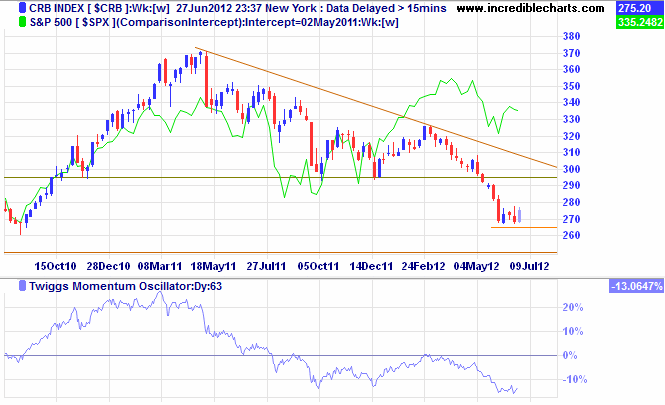This screenshot has height=405, width=665.
Task: Click the 10% oscillator axis label
Action: [x=573, y=332]
